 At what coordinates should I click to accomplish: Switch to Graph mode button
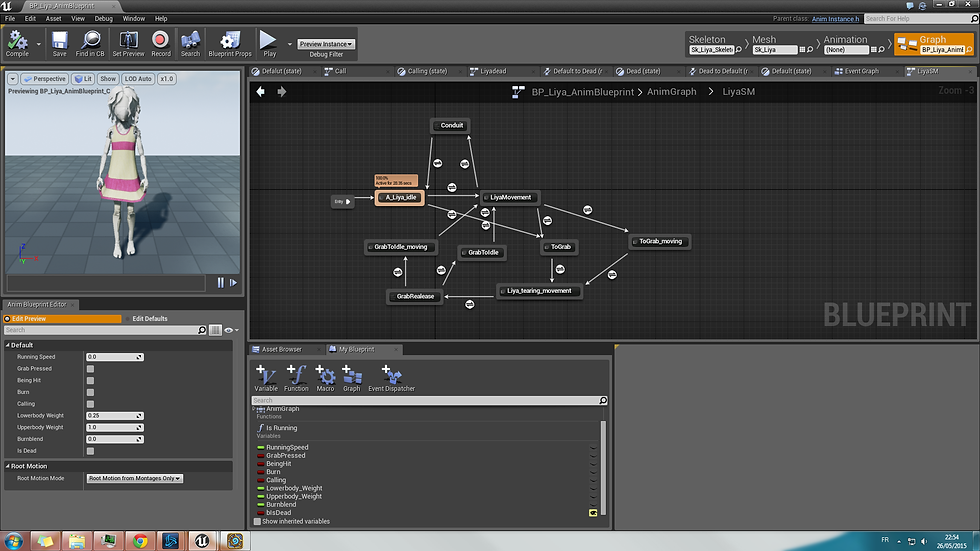(934, 44)
